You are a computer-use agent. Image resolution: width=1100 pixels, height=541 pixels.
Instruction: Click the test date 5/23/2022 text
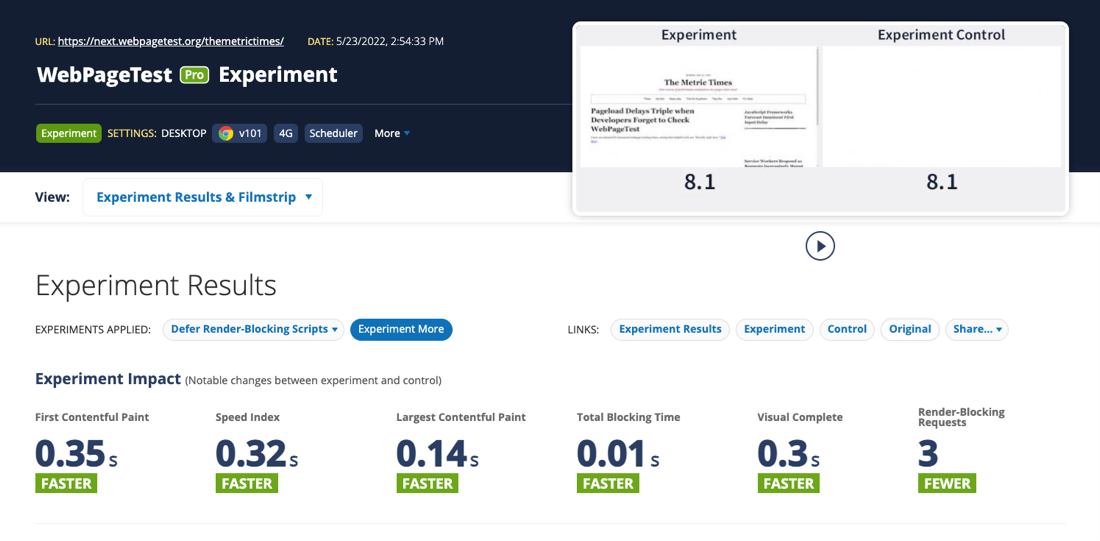(x=389, y=41)
